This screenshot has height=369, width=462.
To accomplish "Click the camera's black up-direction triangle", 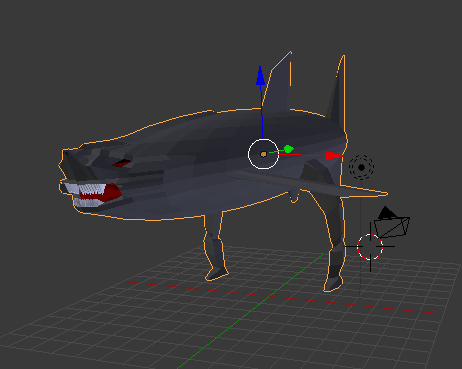I will pos(387,213).
